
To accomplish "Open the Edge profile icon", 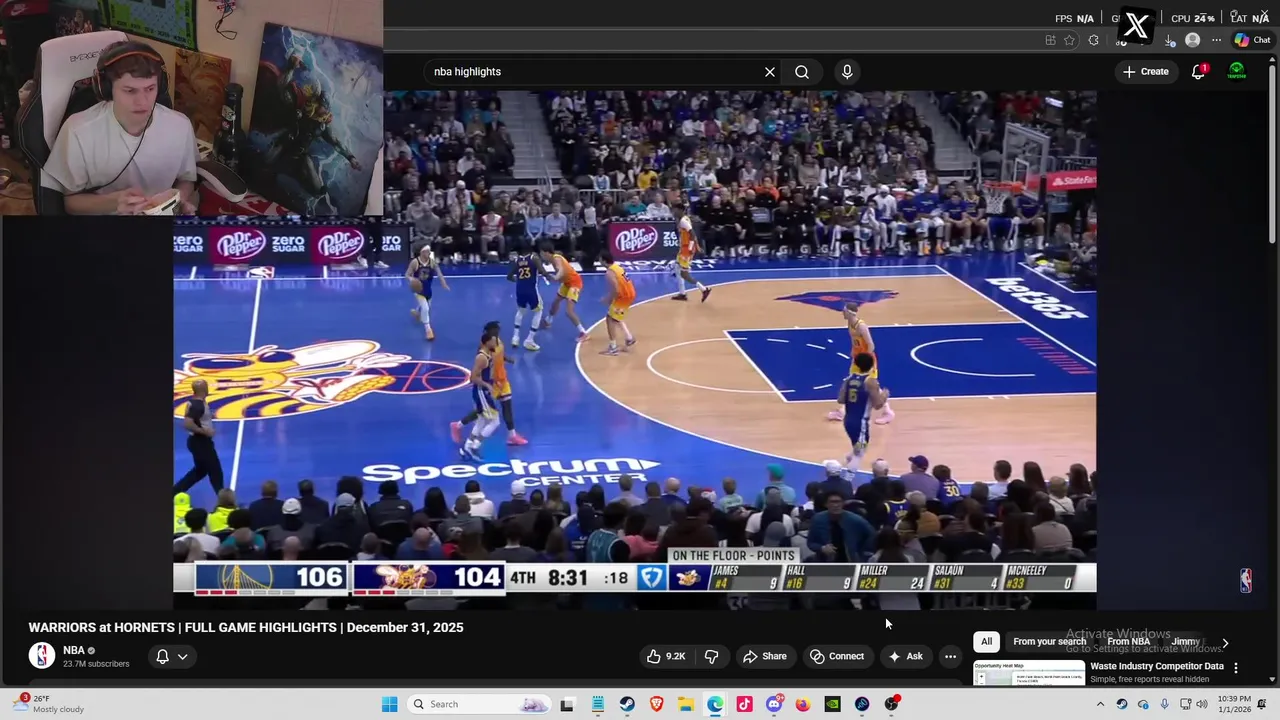I will [1192, 40].
